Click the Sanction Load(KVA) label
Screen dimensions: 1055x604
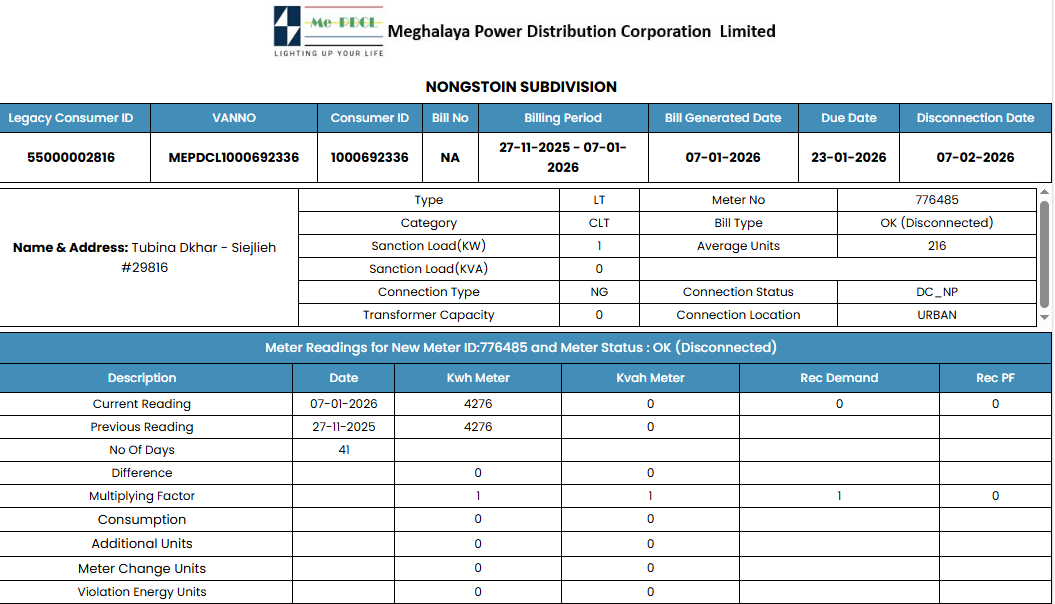tap(429, 269)
